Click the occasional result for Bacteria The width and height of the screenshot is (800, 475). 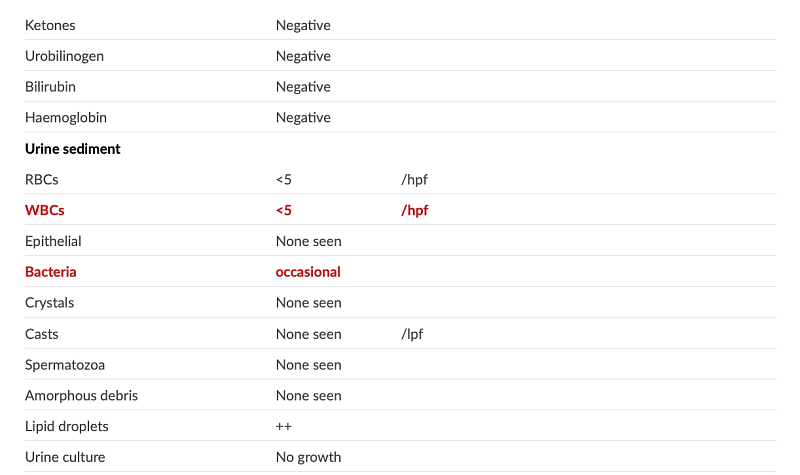[308, 272]
